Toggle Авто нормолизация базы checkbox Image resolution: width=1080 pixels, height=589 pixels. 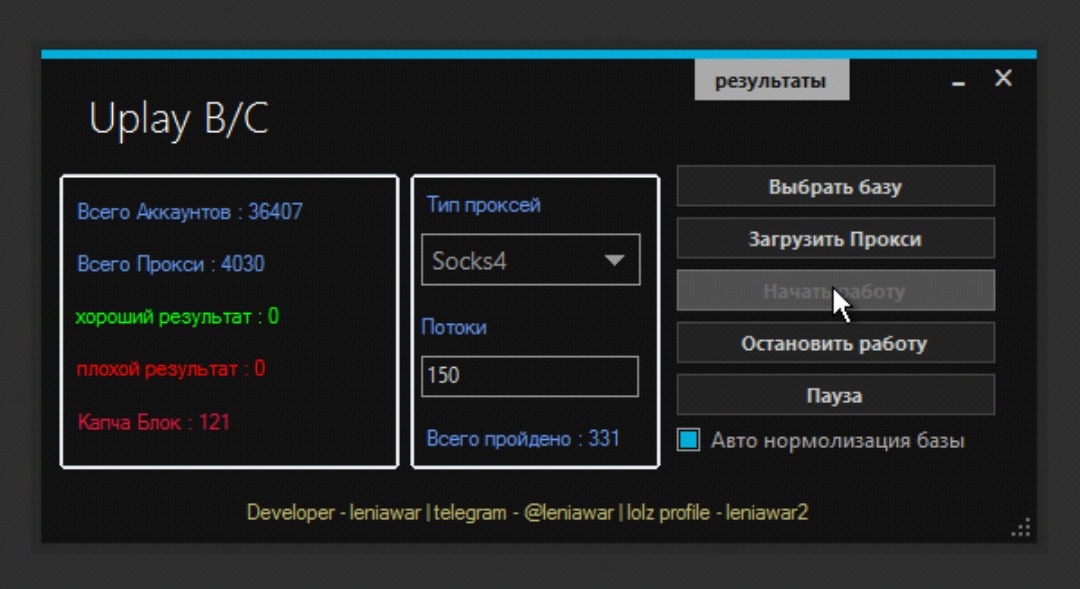[688, 440]
